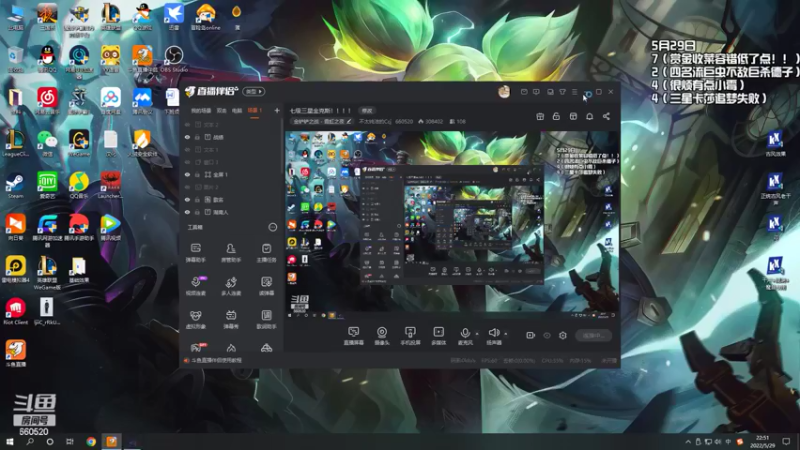Show the hidden 文本 1 source
This screenshot has width=800, height=450.
[x=187, y=149]
